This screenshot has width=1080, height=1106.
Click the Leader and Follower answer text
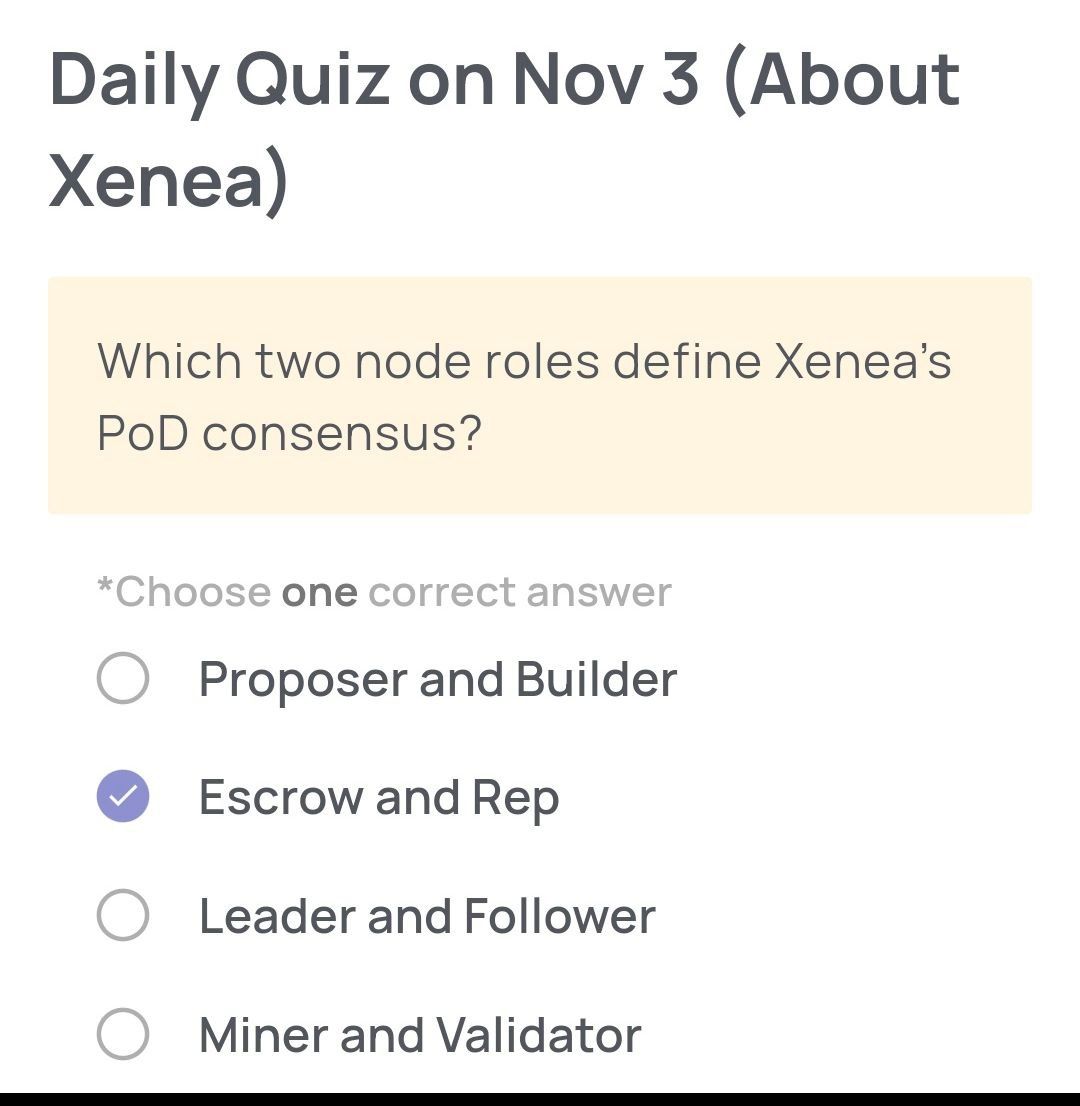pyautogui.click(x=426, y=915)
